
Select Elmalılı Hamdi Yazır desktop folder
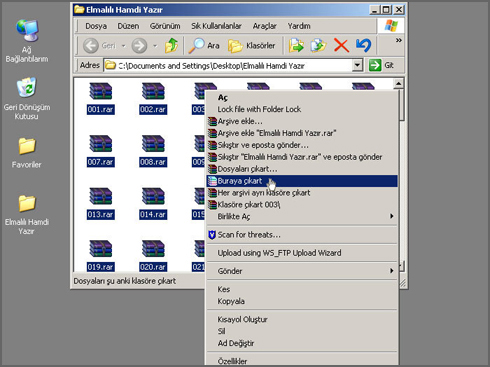[27, 215]
